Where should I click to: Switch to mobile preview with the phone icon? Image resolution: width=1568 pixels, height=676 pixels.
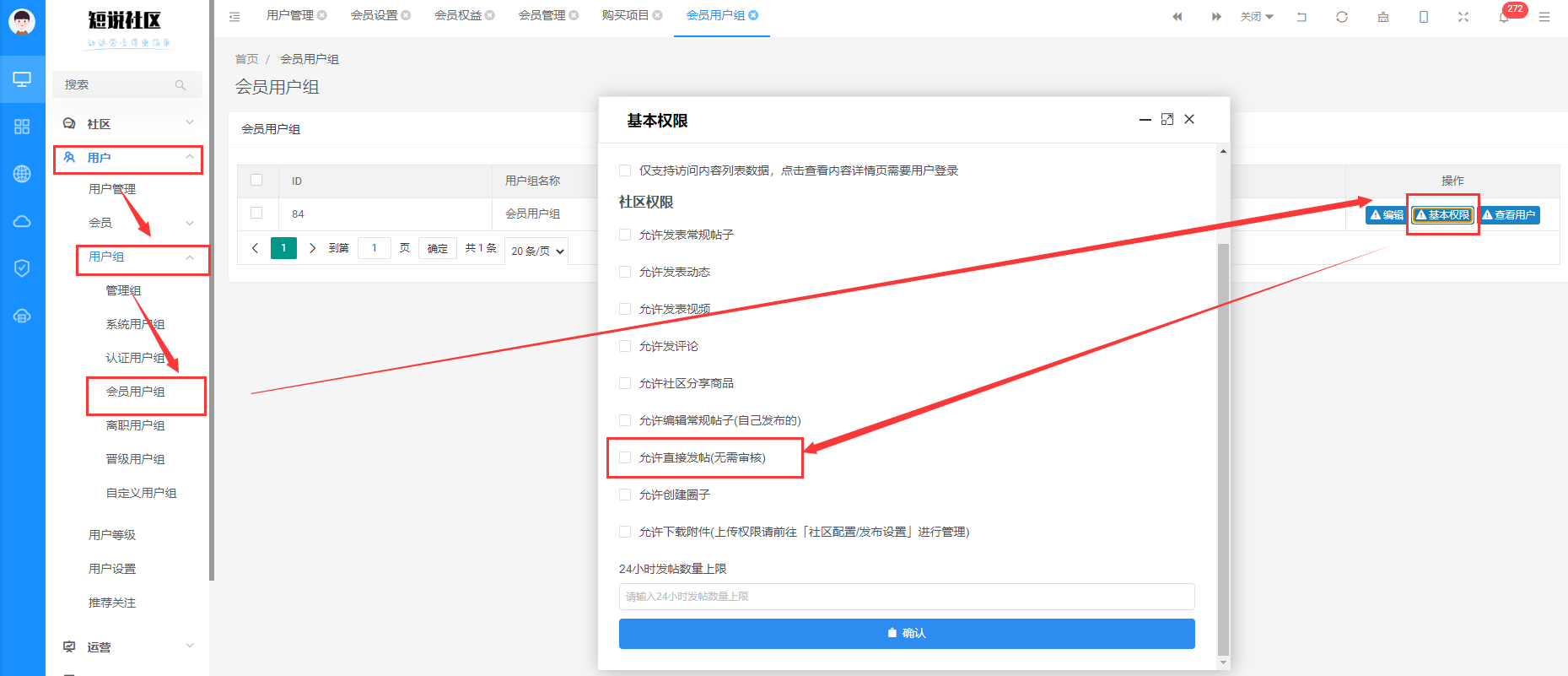click(1424, 16)
